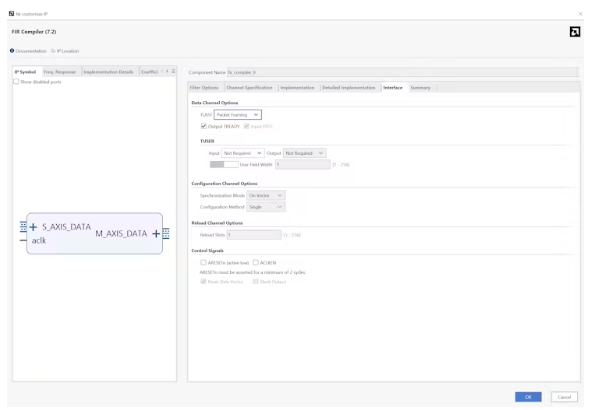Screen dimensions: 591x410
Task: Click the Re-customize IP title bar icon
Action: point(11,14)
